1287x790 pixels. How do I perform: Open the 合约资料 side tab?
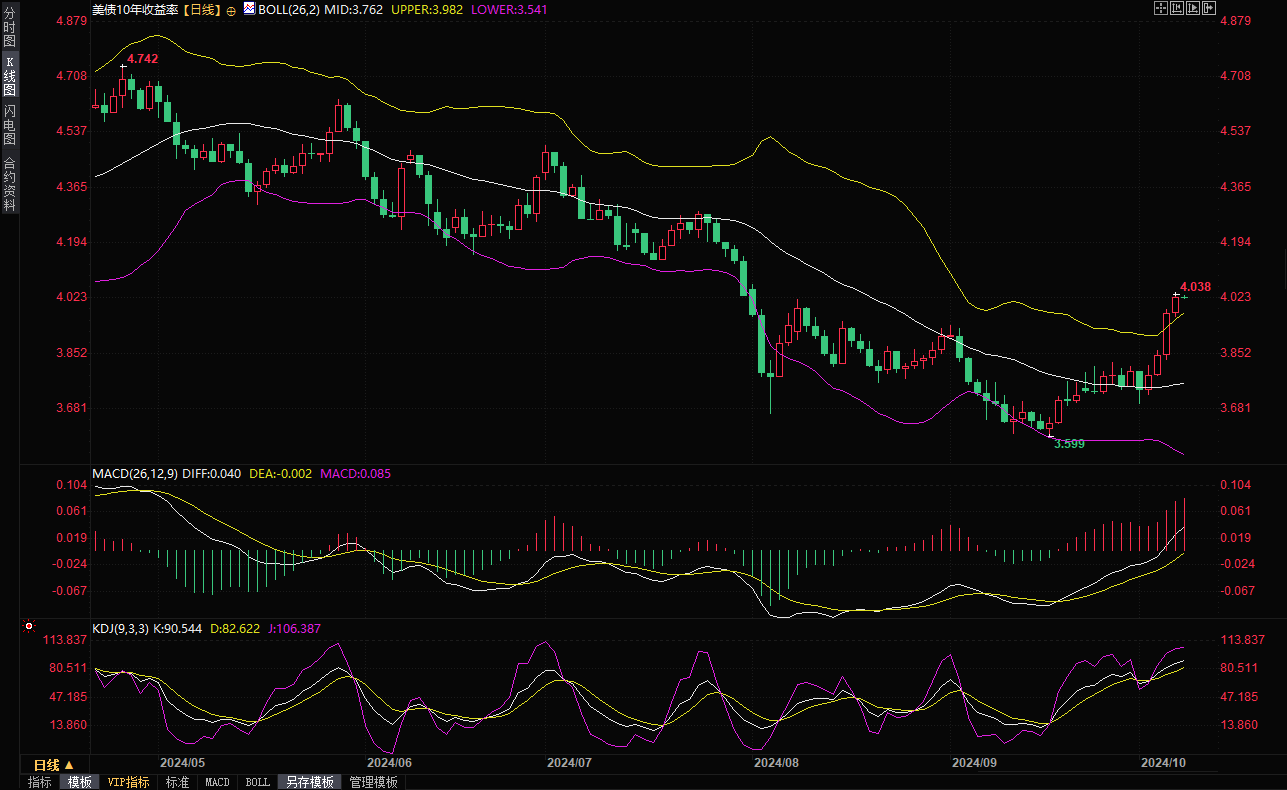click(x=9, y=183)
